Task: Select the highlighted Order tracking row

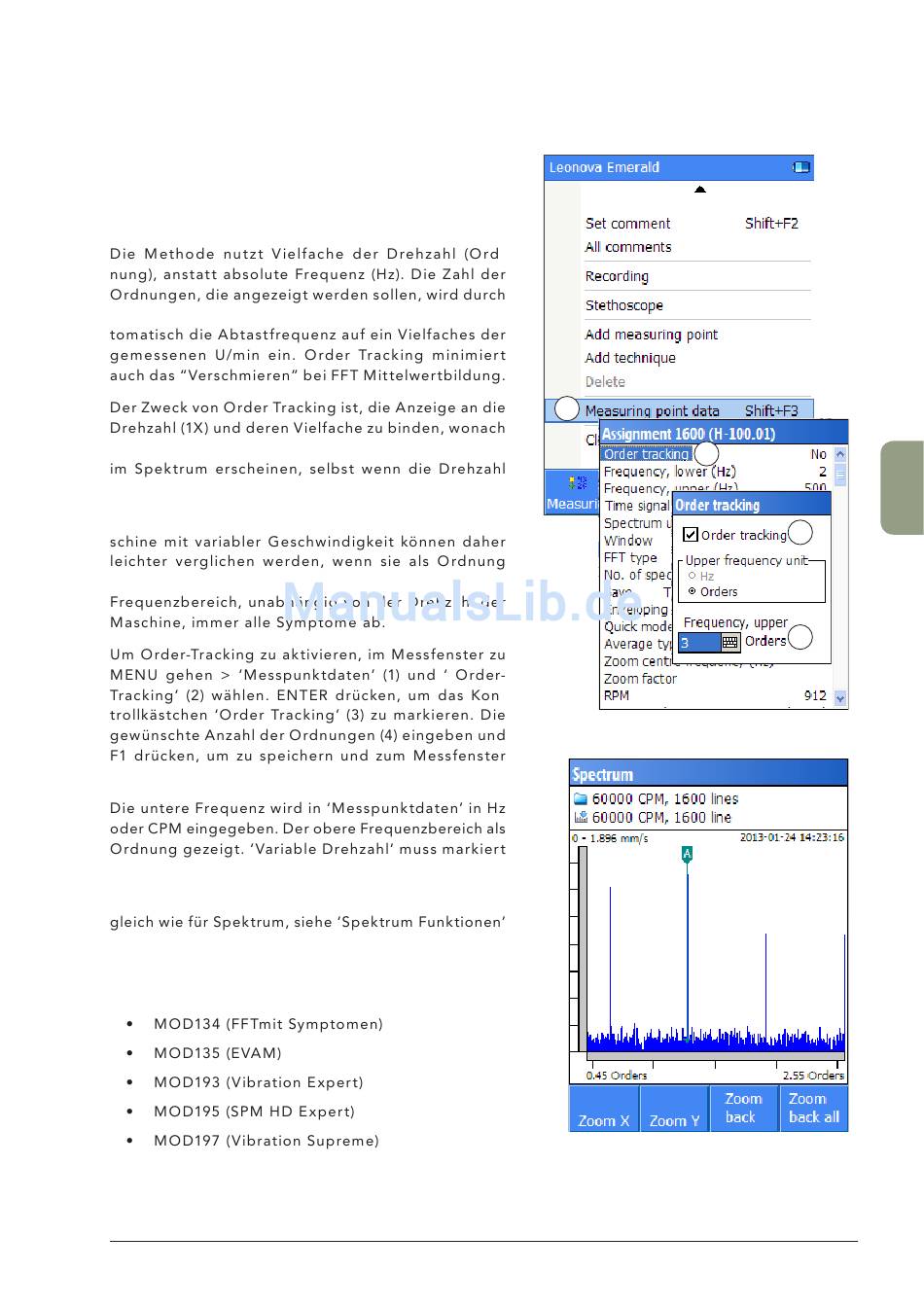Action: pyautogui.click(x=645, y=454)
